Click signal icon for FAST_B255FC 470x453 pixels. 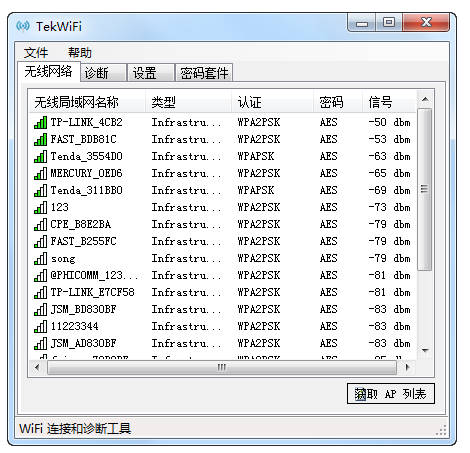[x=40, y=241]
